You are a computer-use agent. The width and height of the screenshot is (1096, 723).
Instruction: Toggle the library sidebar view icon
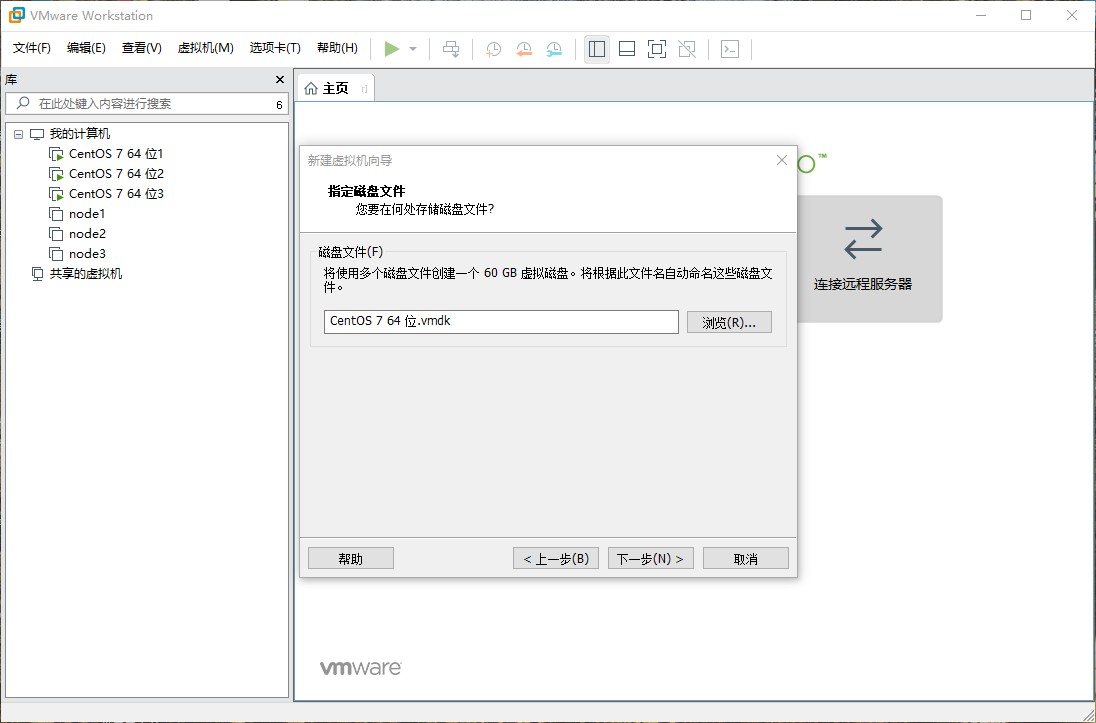click(x=597, y=49)
